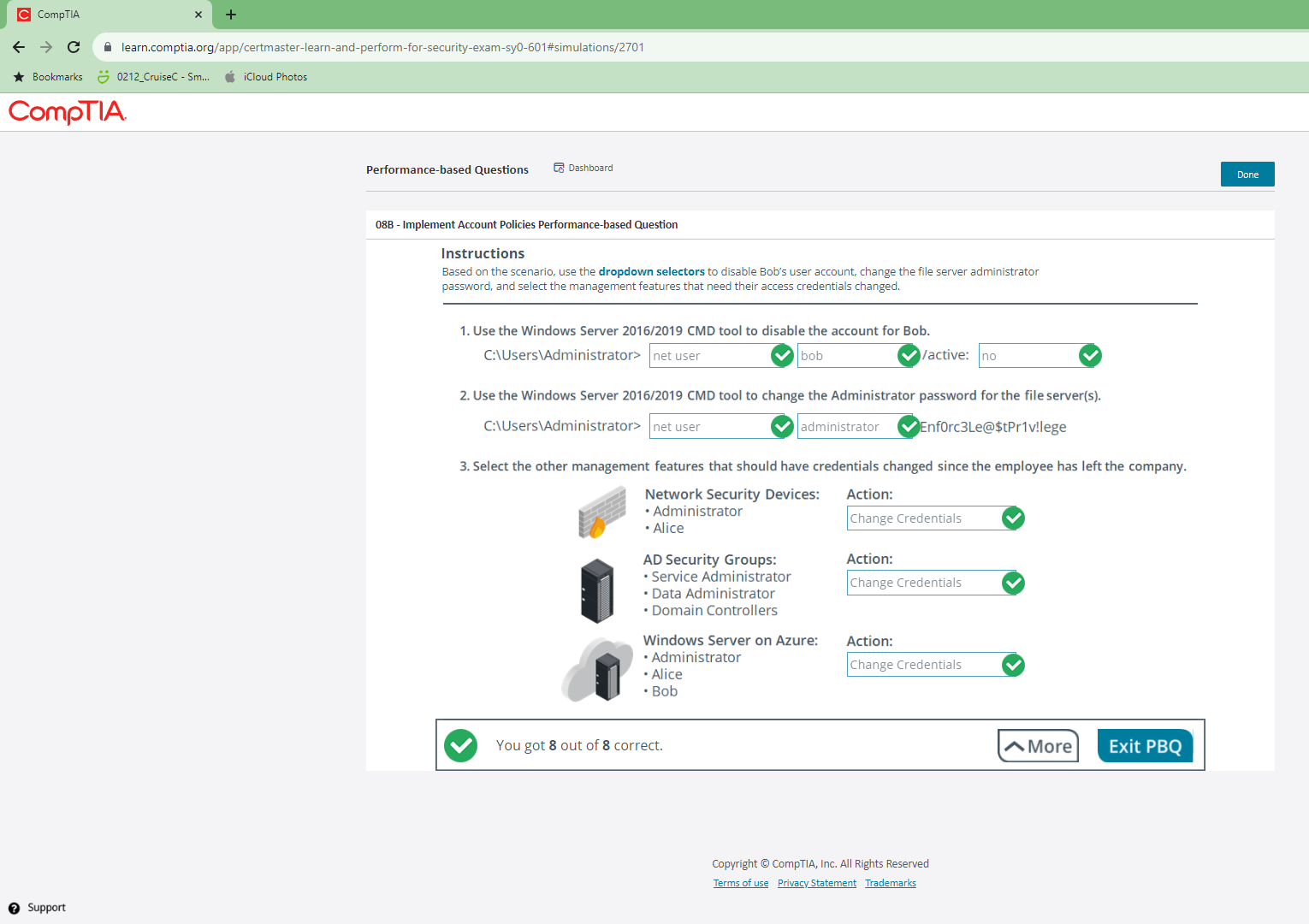Open the 'administrator' account dropdown
The height and width of the screenshot is (924, 1309).
click(x=847, y=427)
